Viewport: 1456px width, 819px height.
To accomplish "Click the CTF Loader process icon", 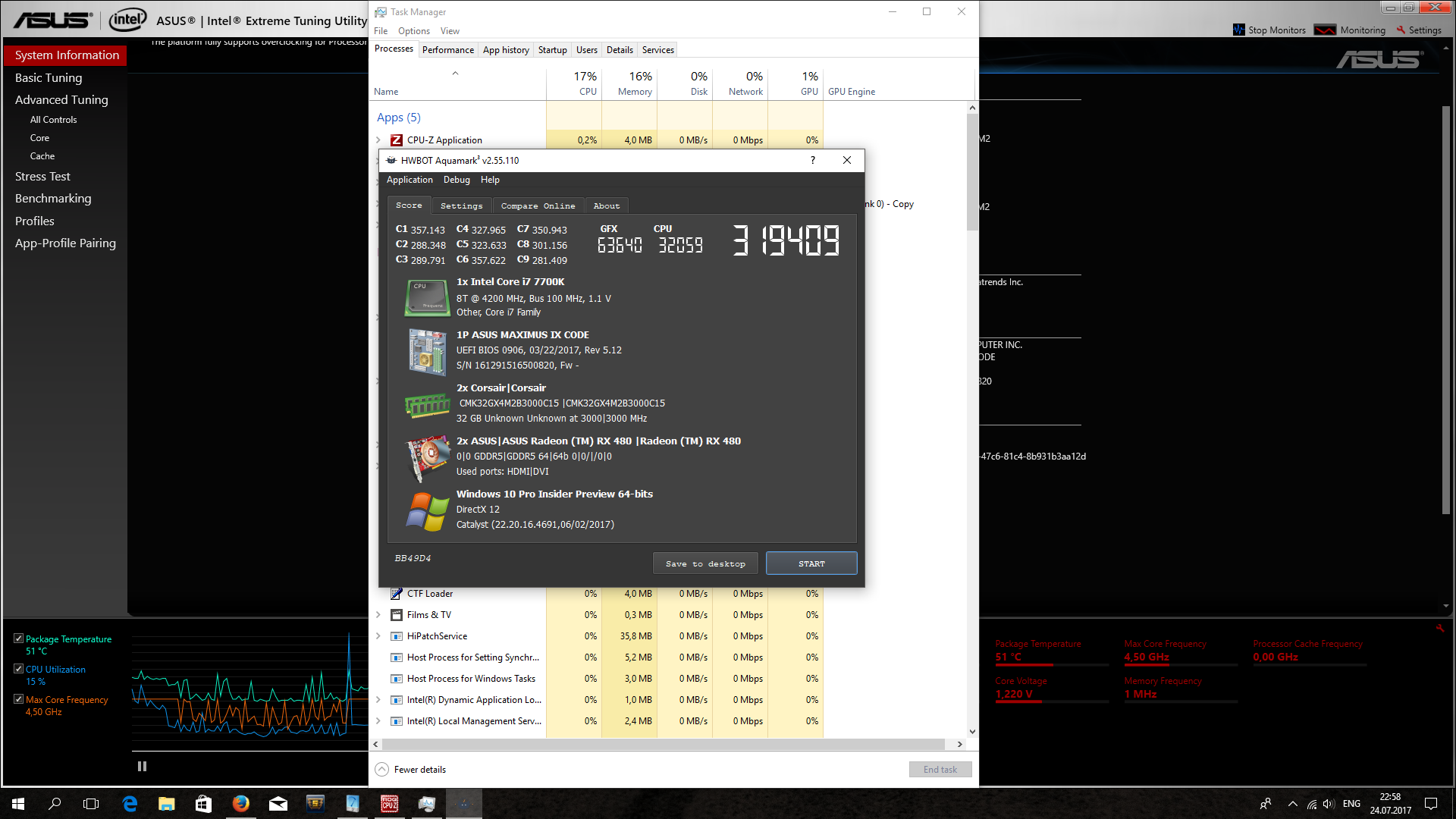I will coord(396,594).
